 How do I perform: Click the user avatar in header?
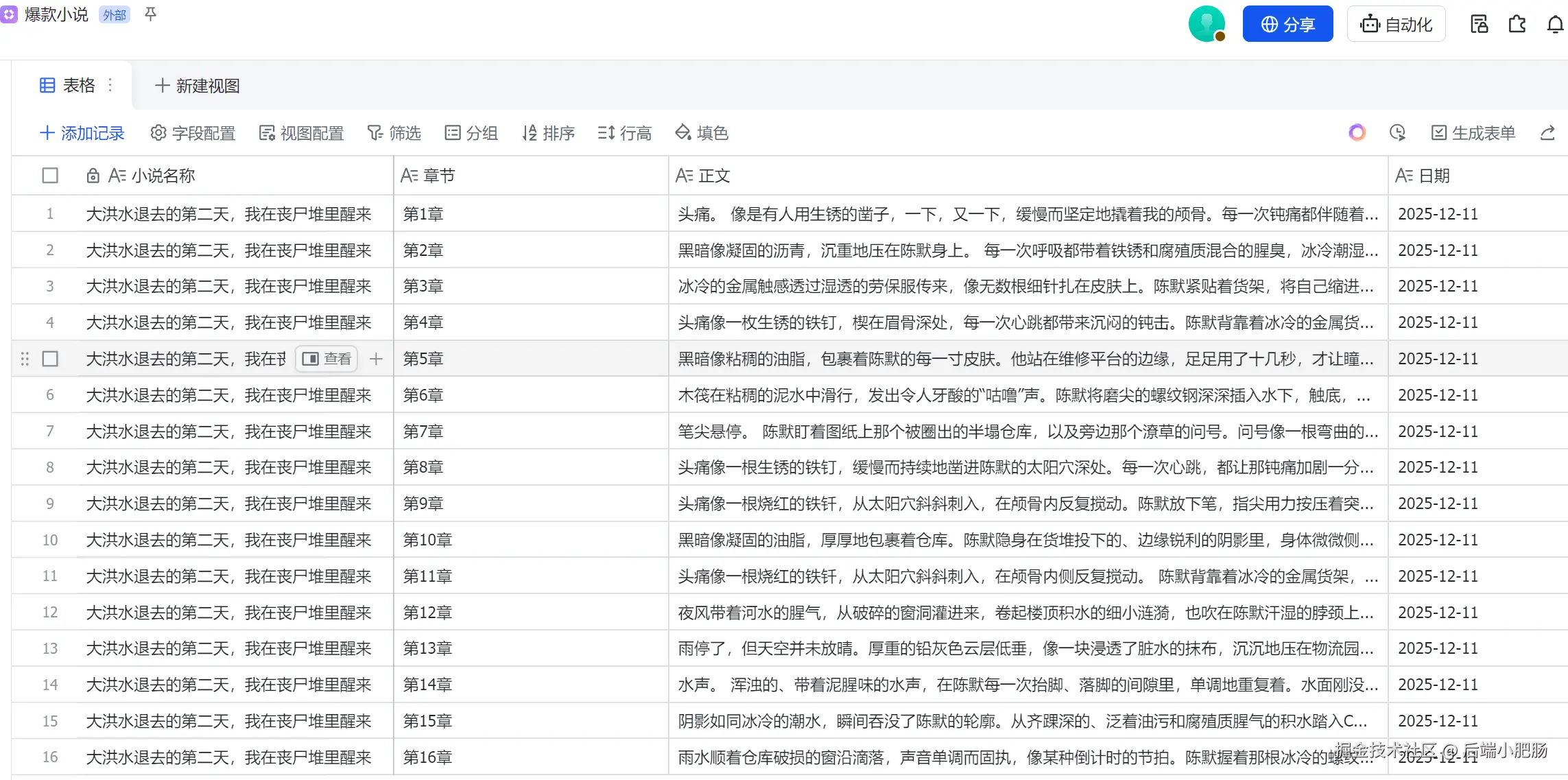(x=1207, y=24)
